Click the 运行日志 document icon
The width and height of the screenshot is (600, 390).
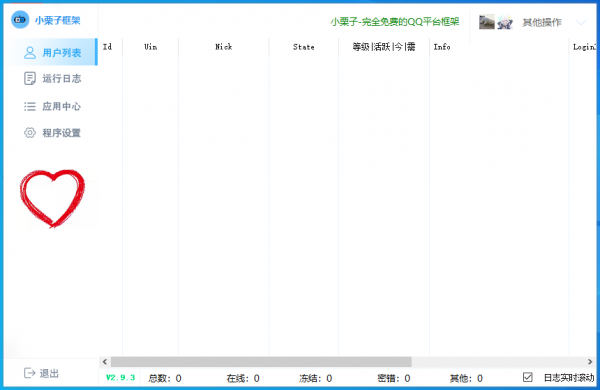(30, 78)
